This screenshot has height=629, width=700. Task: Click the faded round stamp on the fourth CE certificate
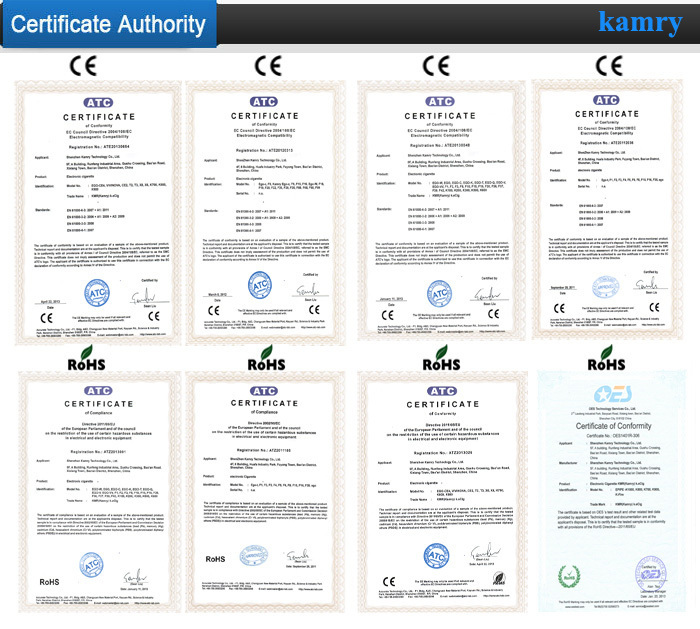(x=605, y=287)
